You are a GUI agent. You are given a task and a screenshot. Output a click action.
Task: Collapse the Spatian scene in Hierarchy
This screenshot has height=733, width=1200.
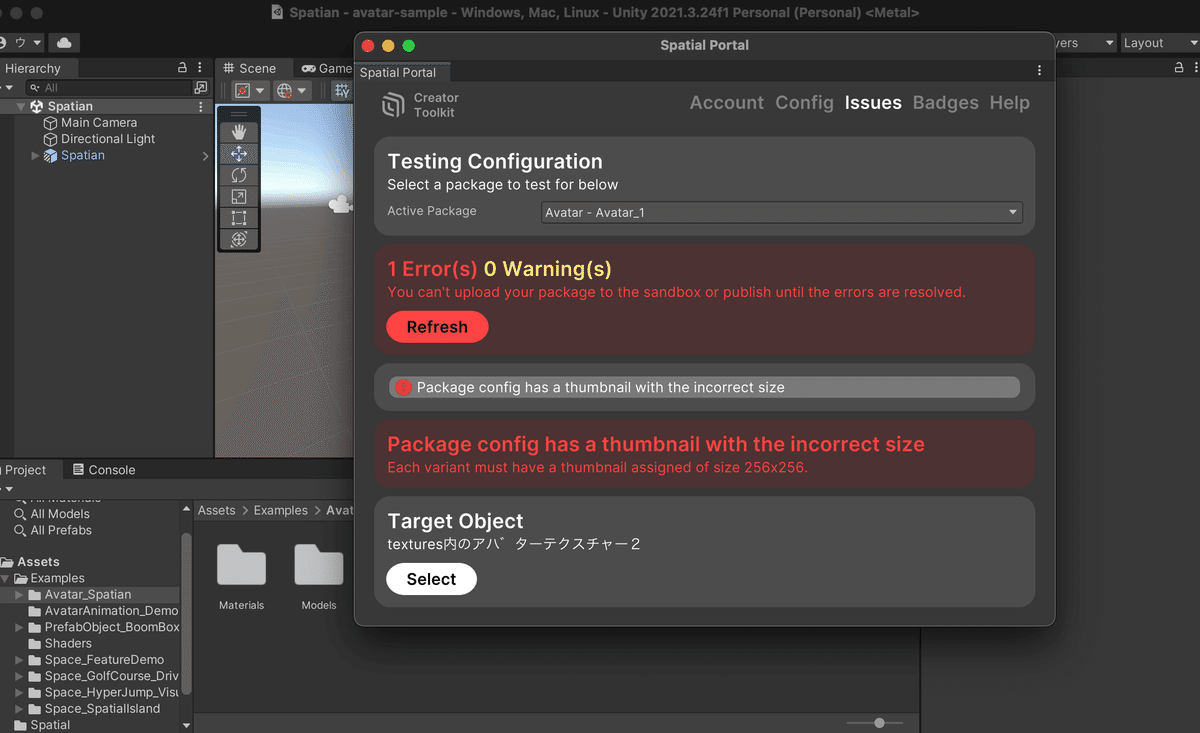(x=21, y=106)
